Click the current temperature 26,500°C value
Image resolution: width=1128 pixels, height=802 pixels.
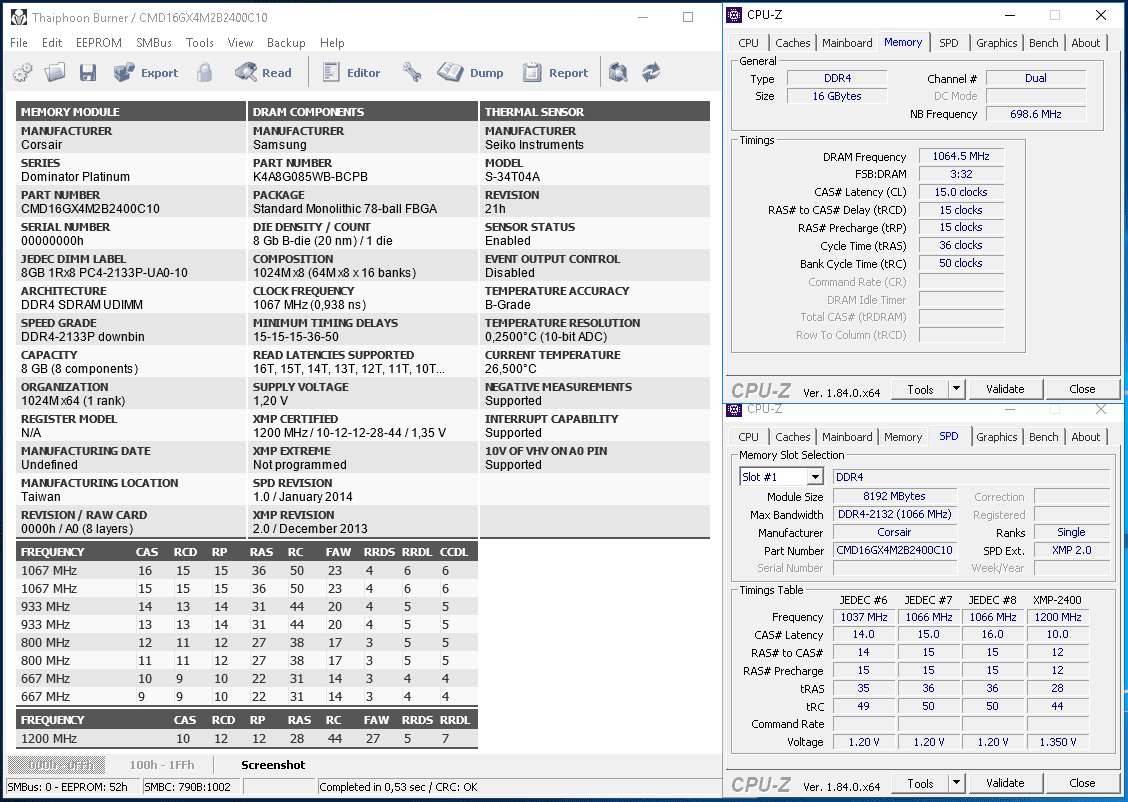(x=511, y=368)
